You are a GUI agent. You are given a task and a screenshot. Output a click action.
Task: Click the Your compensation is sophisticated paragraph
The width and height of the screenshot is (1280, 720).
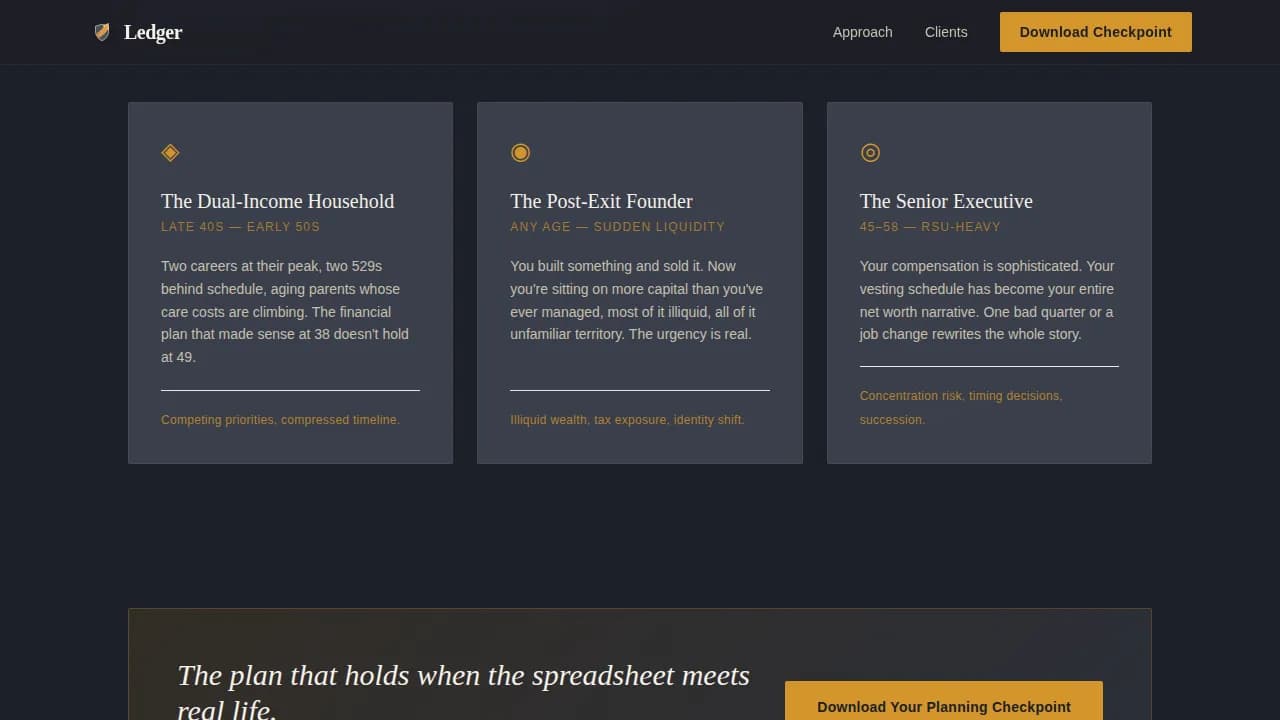(x=987, y=300)
